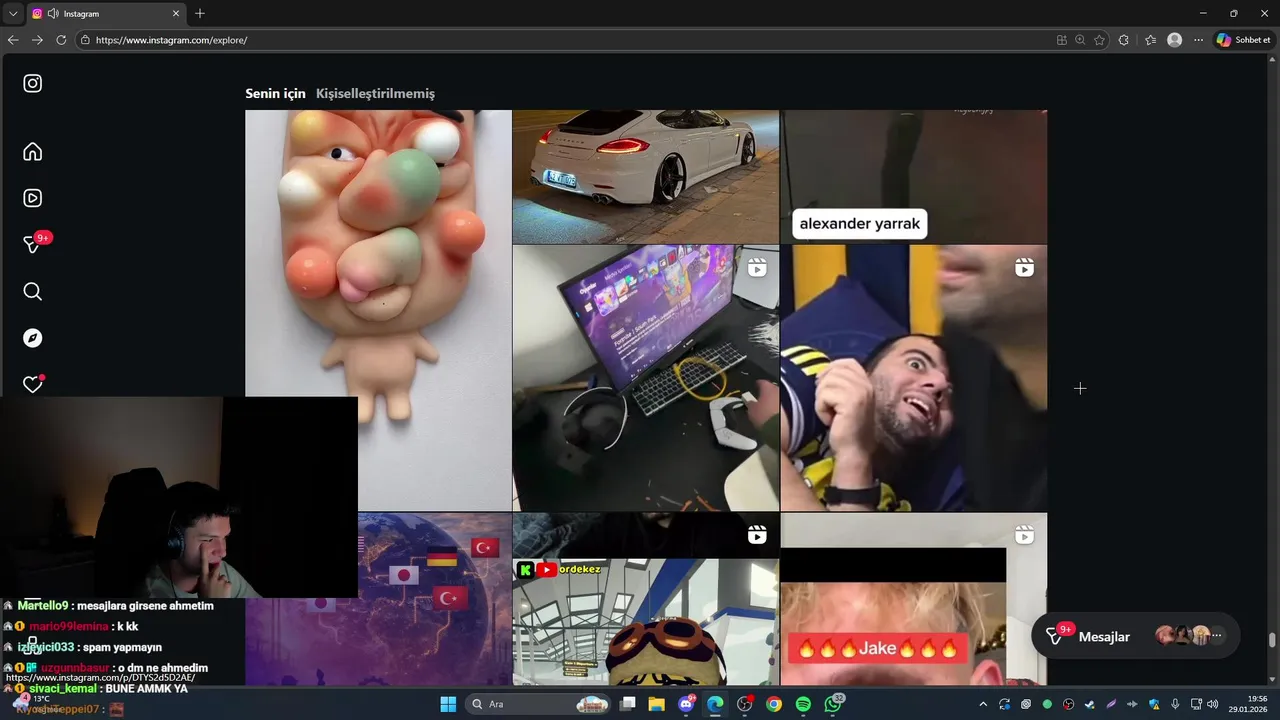1280x720 pixels.
Task: Go forward in browser
Action: (x=37, y=40)
